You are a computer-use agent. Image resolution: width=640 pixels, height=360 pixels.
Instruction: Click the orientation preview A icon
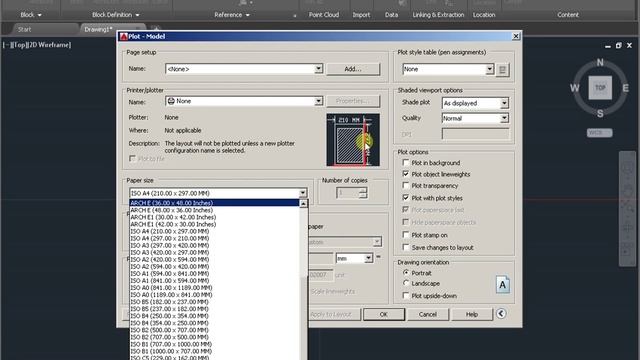[502, 284]
